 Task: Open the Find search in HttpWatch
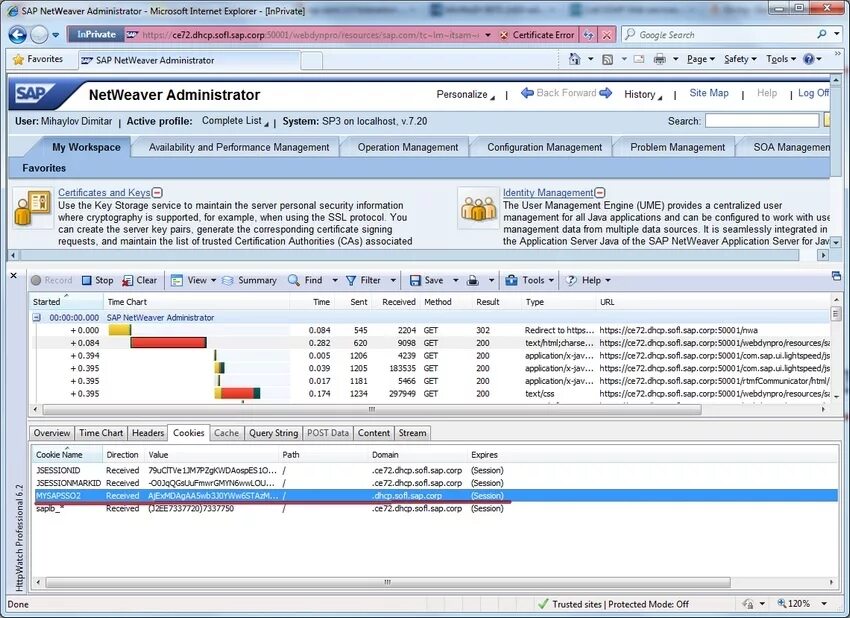[x=309, y=280]
